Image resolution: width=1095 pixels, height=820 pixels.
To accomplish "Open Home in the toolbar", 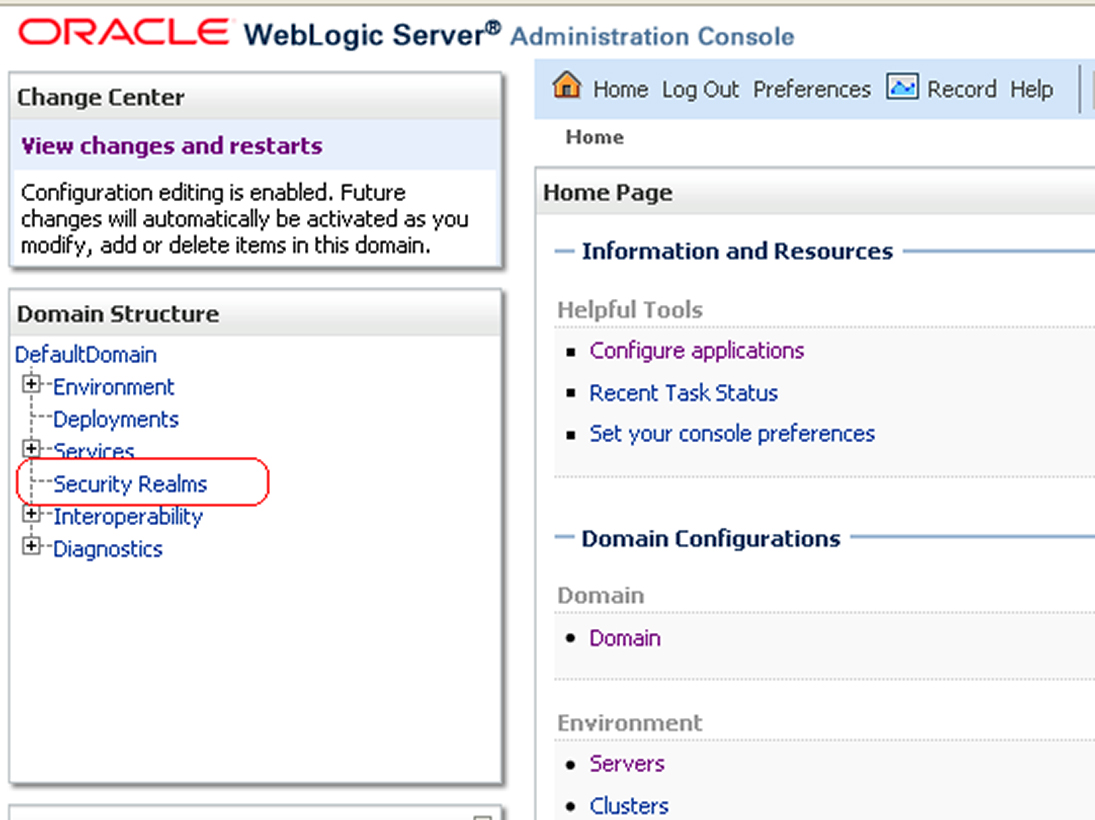I will 620,89.
